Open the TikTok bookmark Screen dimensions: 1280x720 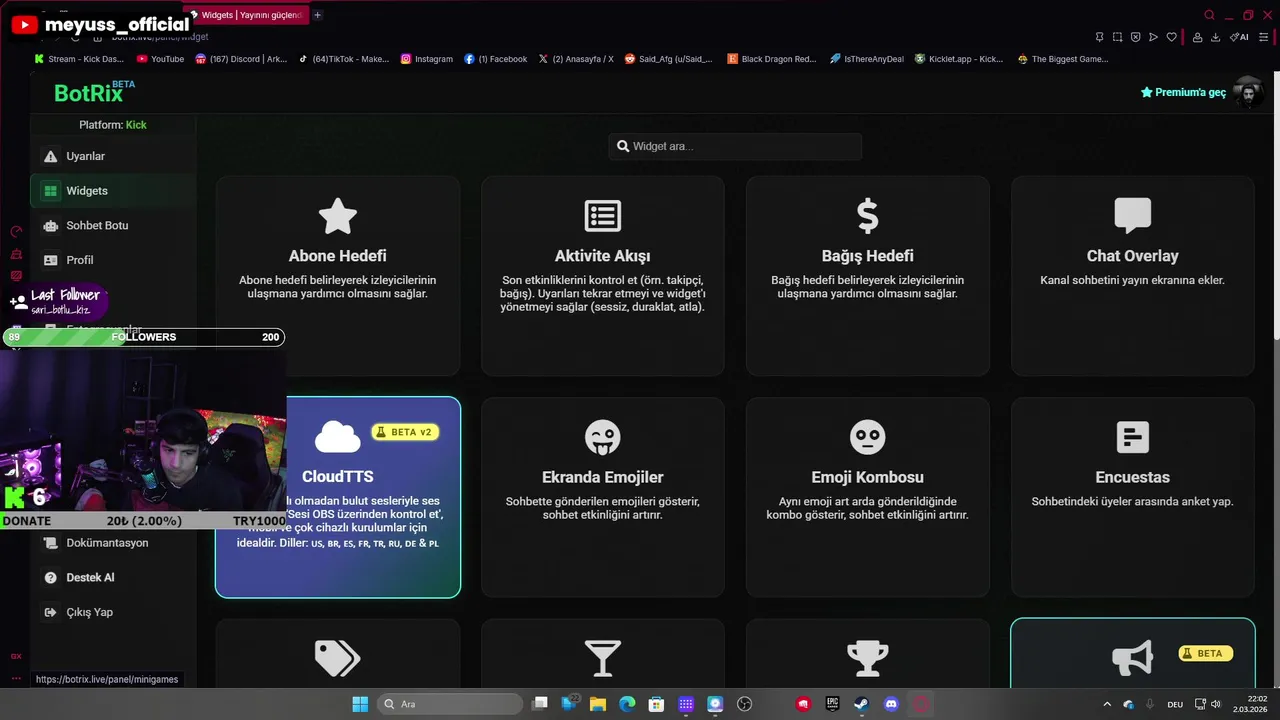(x=344, y=59)
